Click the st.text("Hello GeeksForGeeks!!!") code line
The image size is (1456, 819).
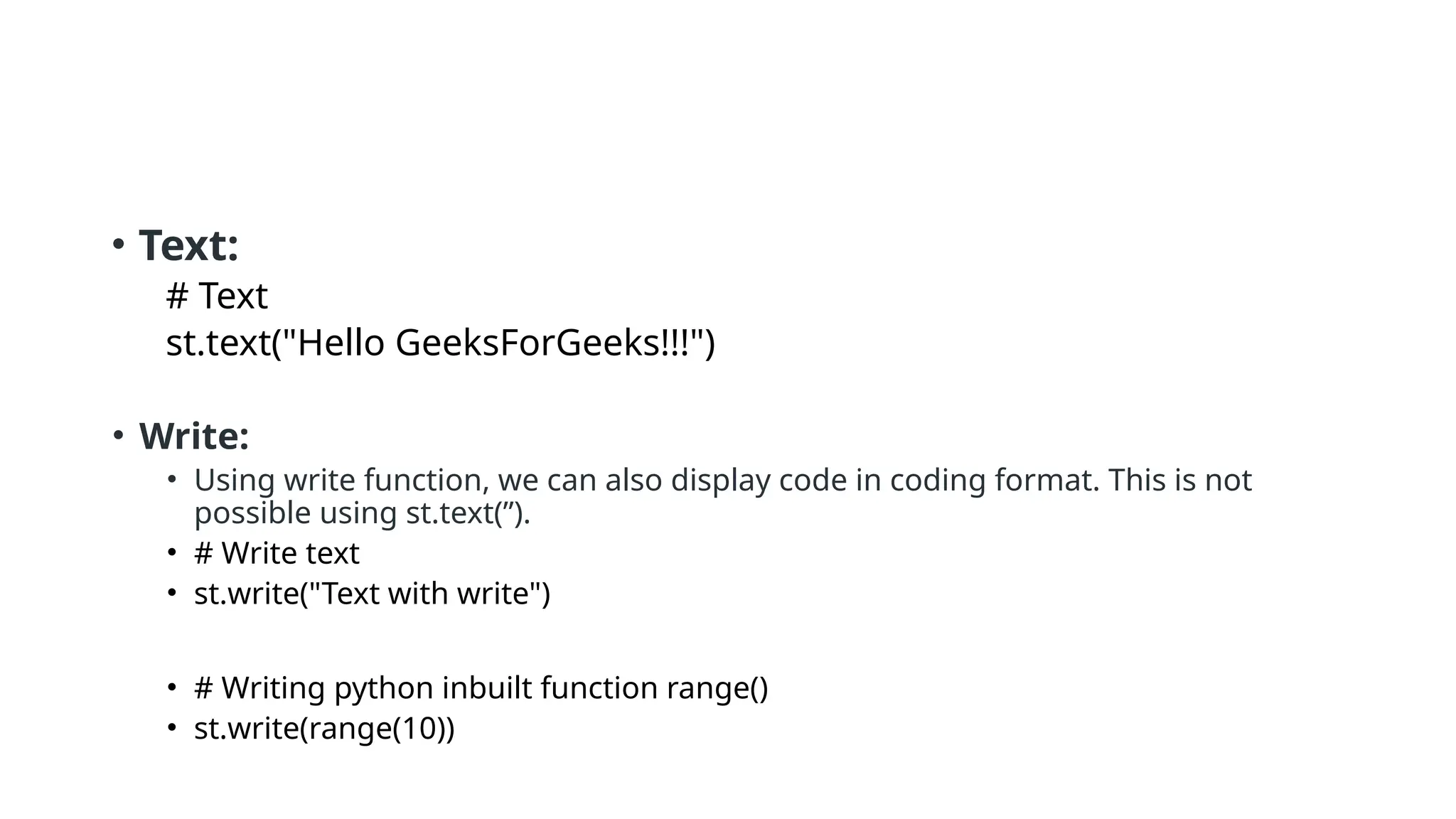coord(440,343)
